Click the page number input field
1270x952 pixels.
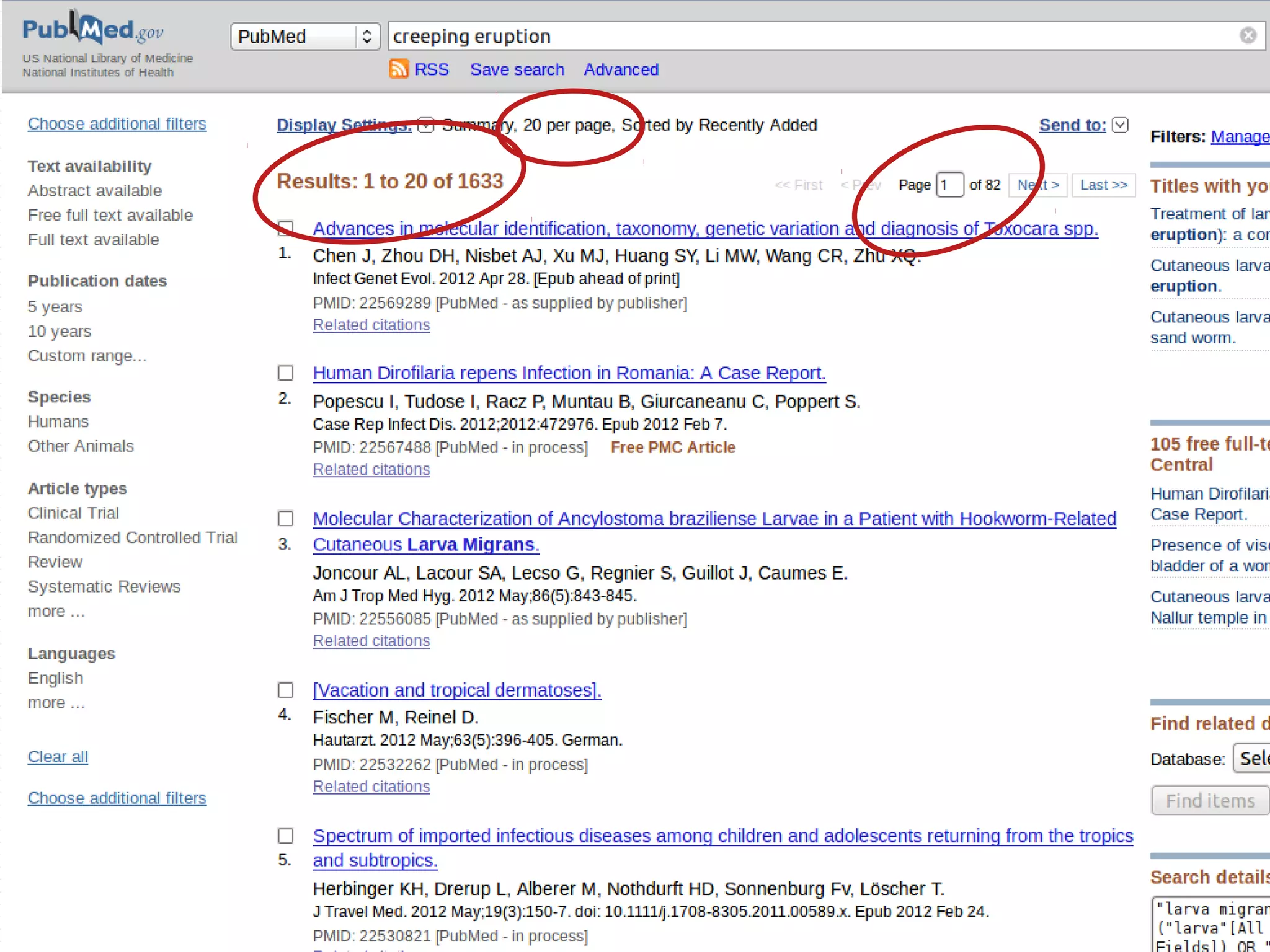pyautogui.click(x=949, y=185)
